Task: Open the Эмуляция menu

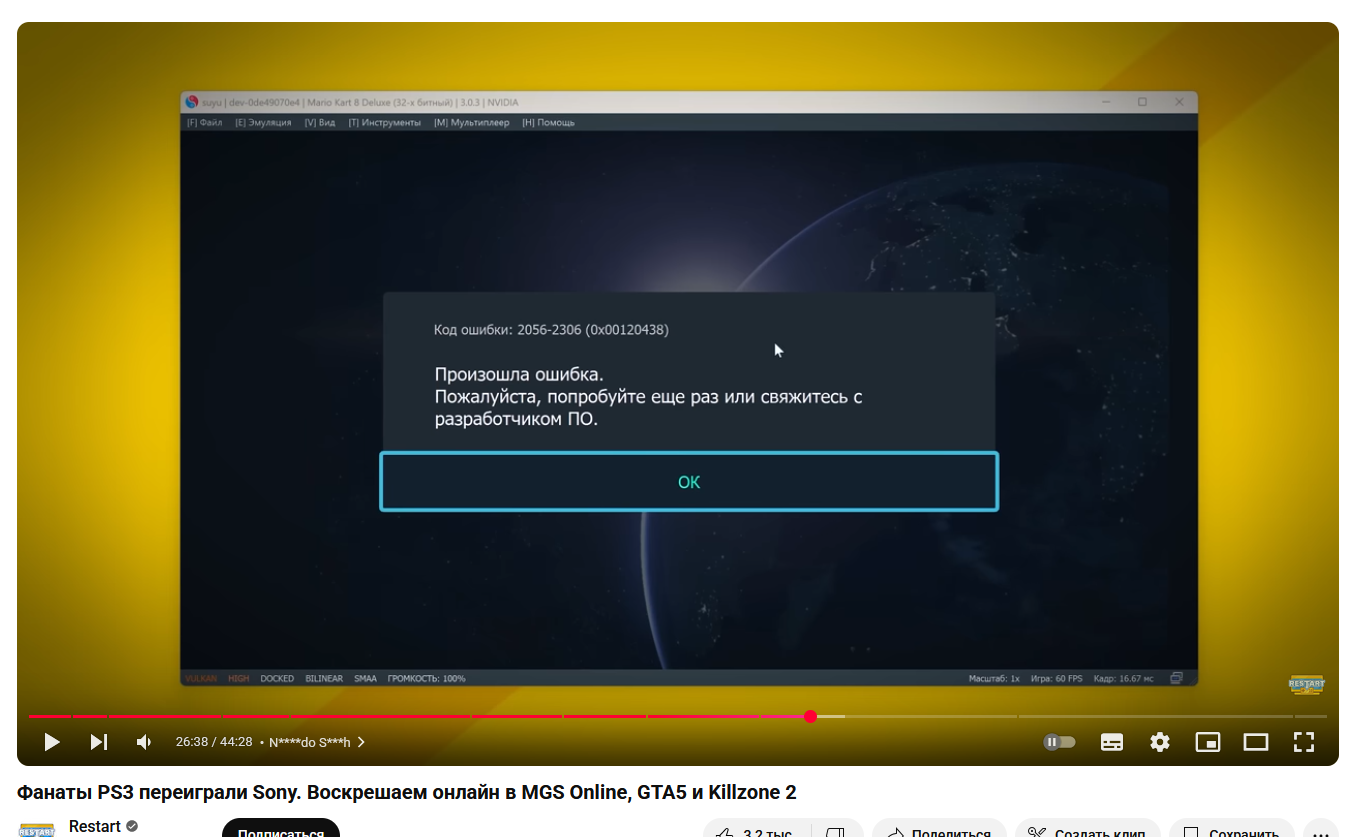Action: pyautogui.click(x=264, y=123)
